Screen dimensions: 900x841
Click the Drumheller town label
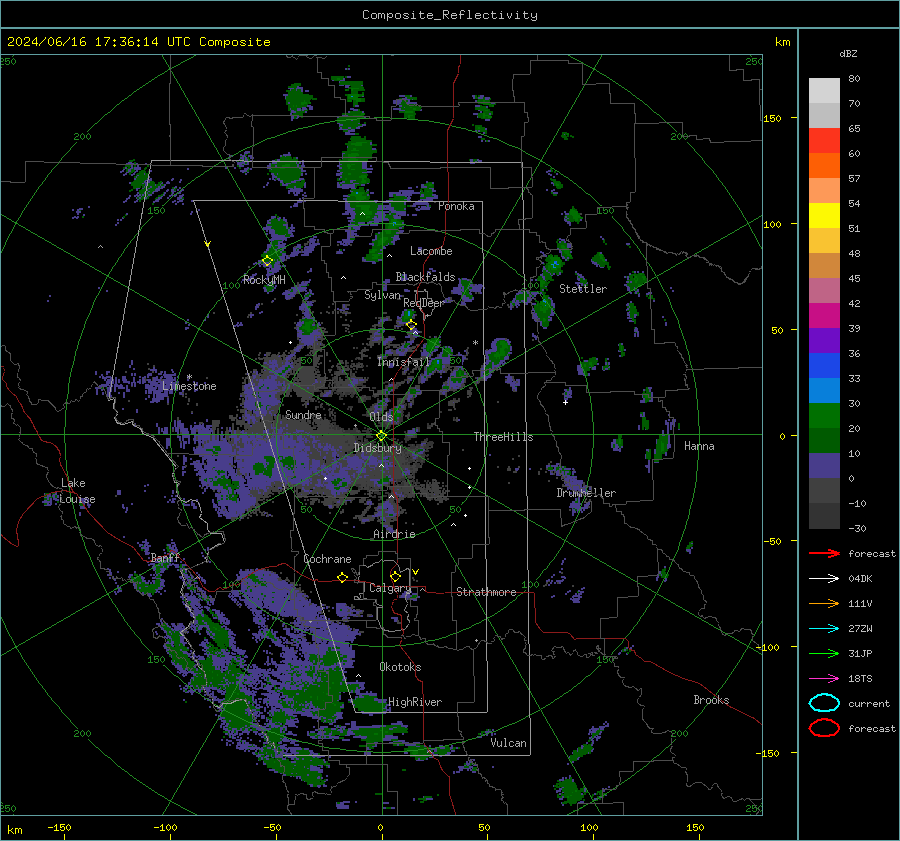(586, 493)
